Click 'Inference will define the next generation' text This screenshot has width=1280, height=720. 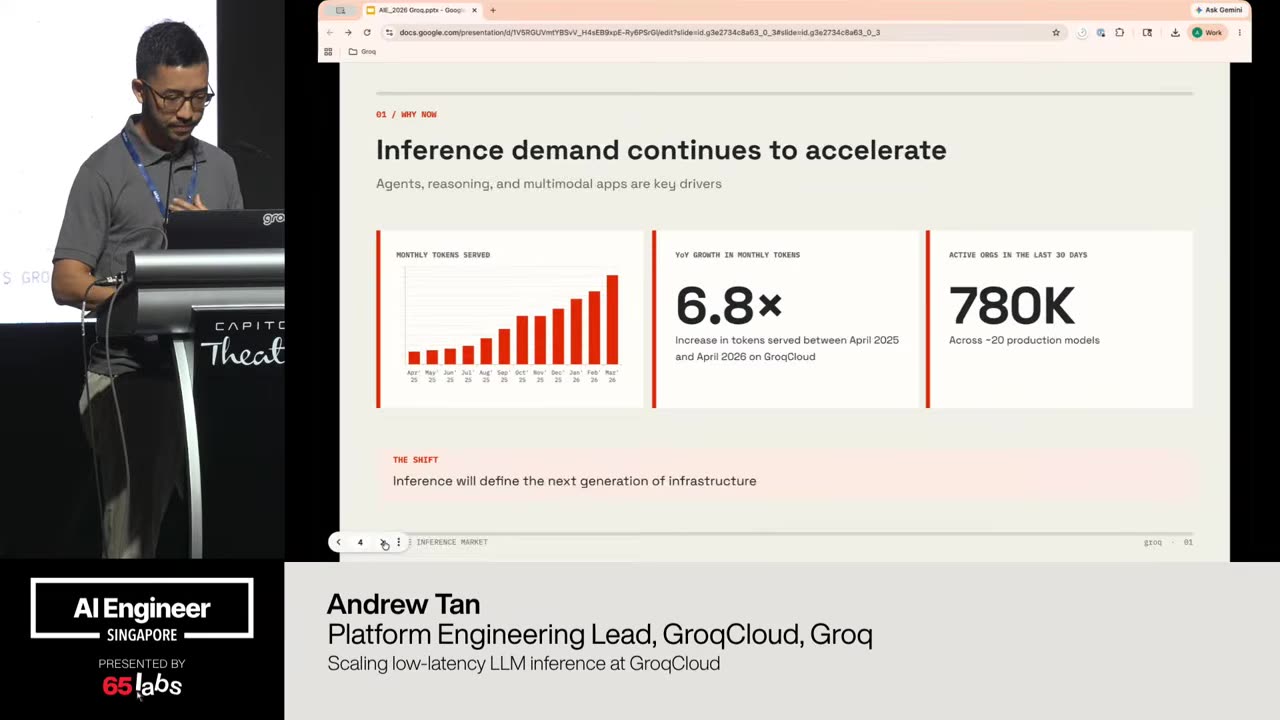[x=574, y=481]
